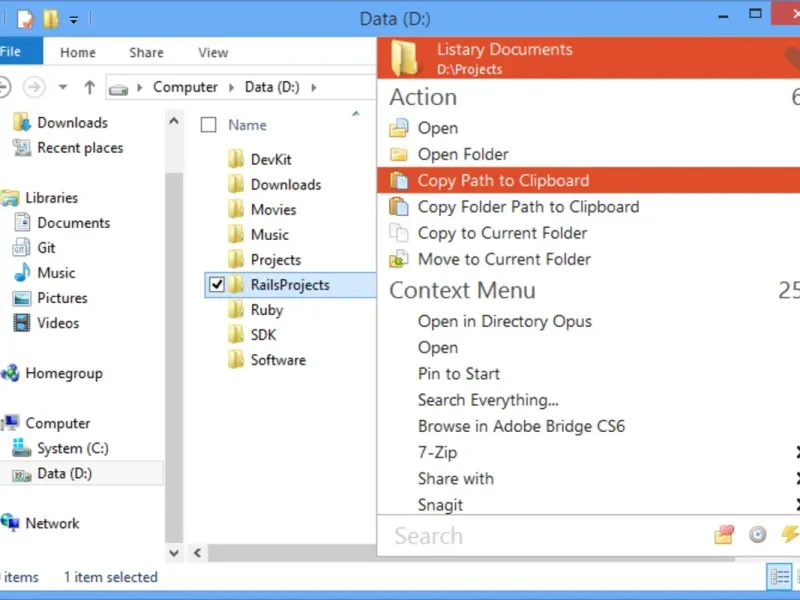800x600 pixels.
Task: Click the Forward navigation arrow
Action: (34, 87)
